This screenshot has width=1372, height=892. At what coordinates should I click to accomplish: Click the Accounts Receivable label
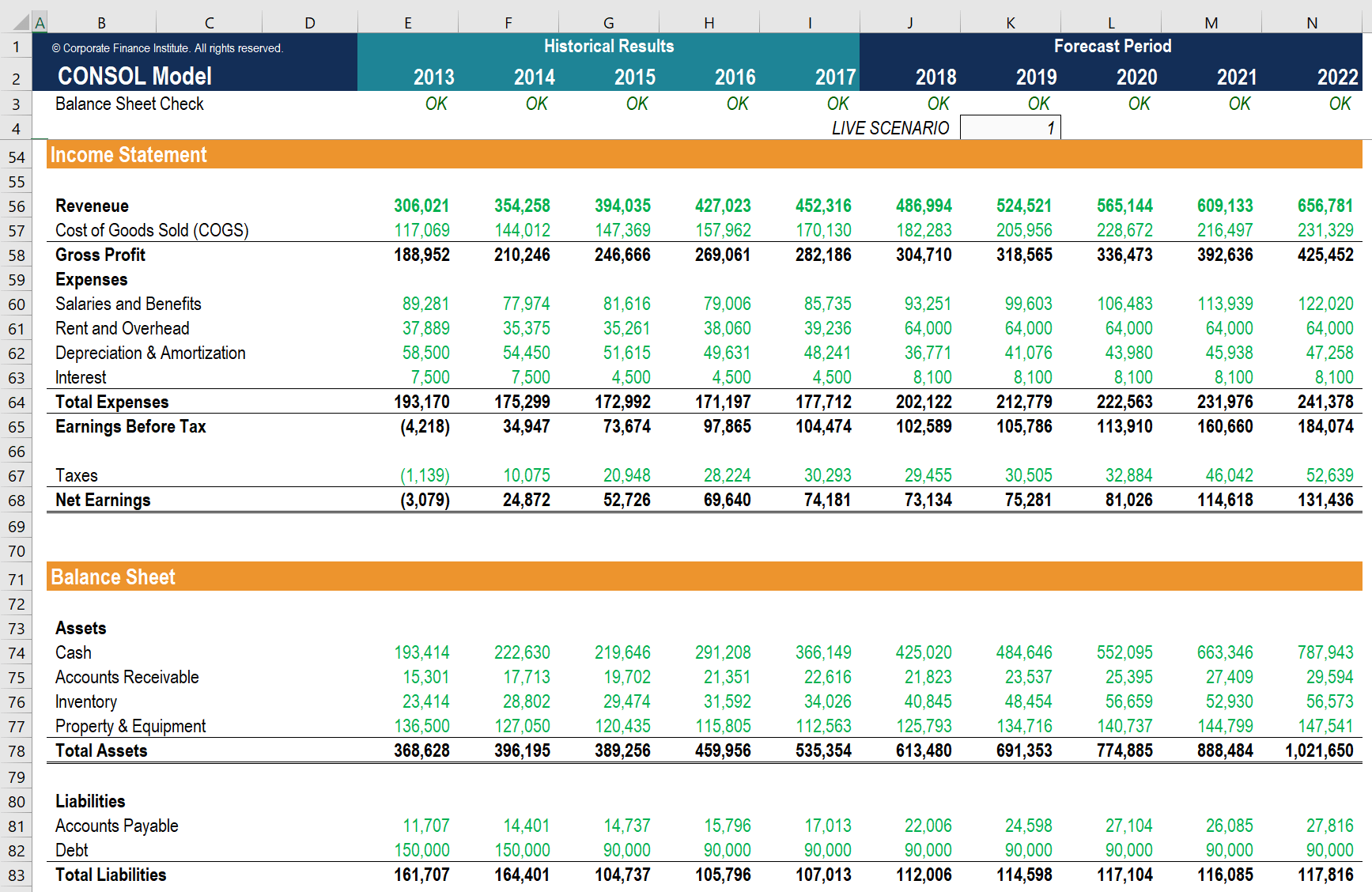click(x=127, y=677)
